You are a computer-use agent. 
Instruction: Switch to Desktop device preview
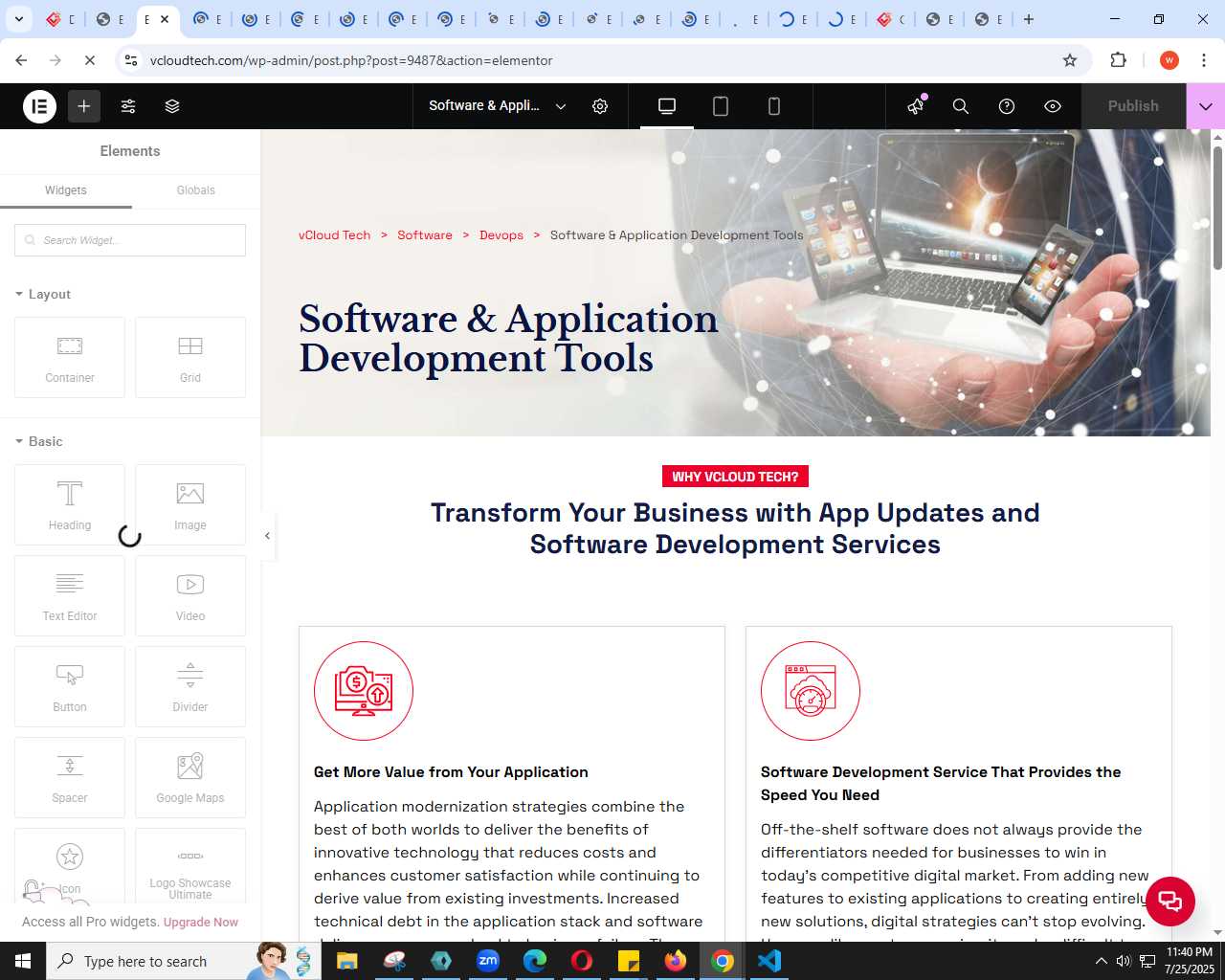coord(667,106)
